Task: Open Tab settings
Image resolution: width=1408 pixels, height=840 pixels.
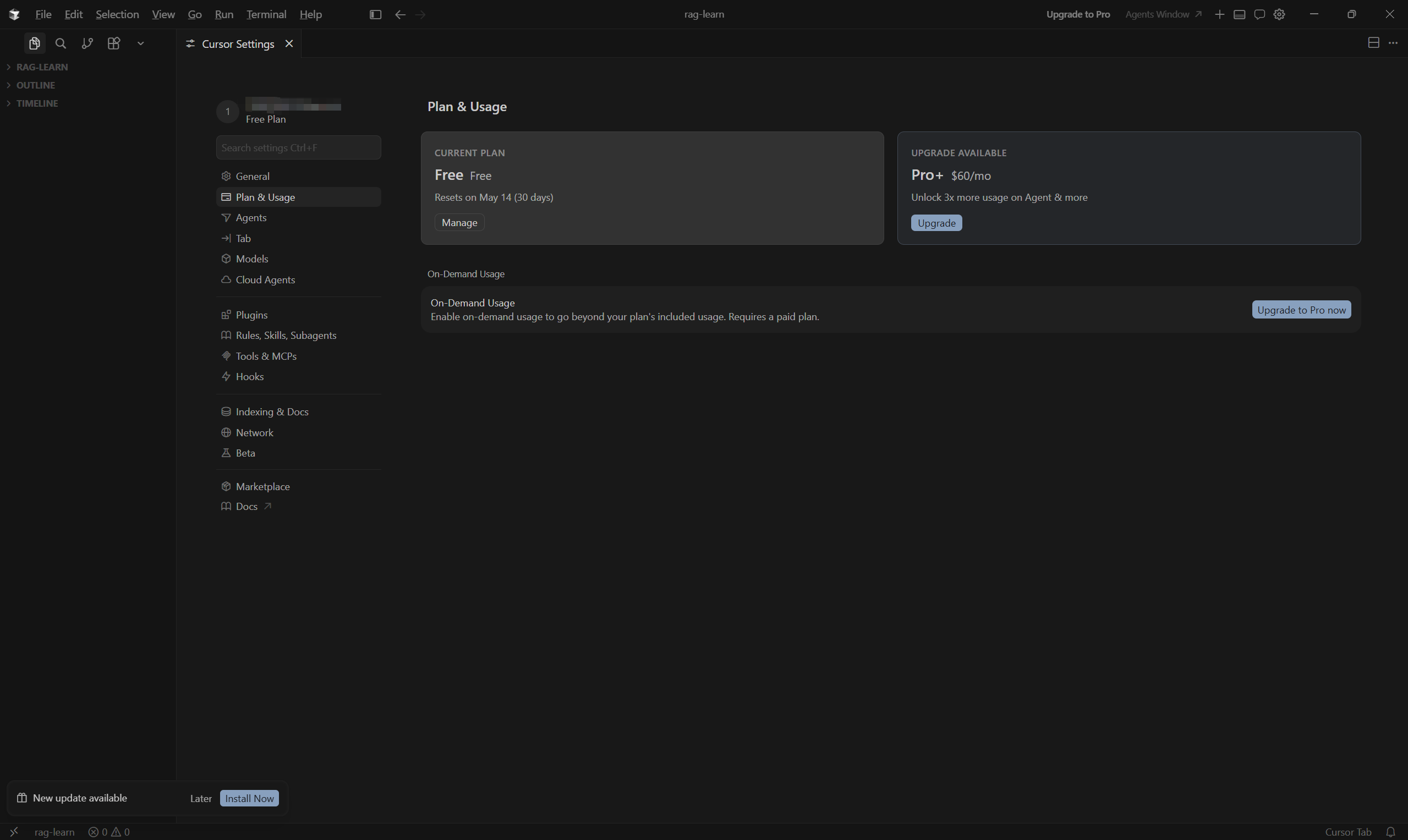Action: pyautogui.click(x=298, y=238)
